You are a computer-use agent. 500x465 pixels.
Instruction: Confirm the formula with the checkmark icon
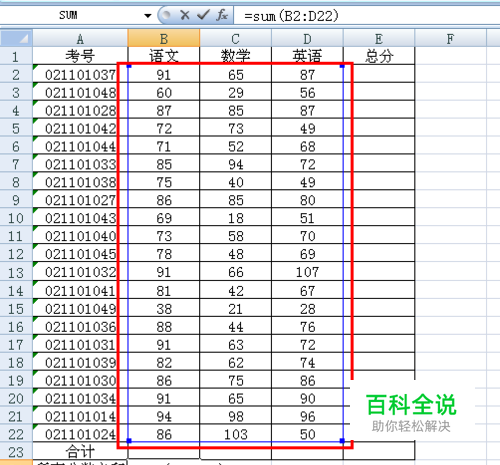coord(203,15)
